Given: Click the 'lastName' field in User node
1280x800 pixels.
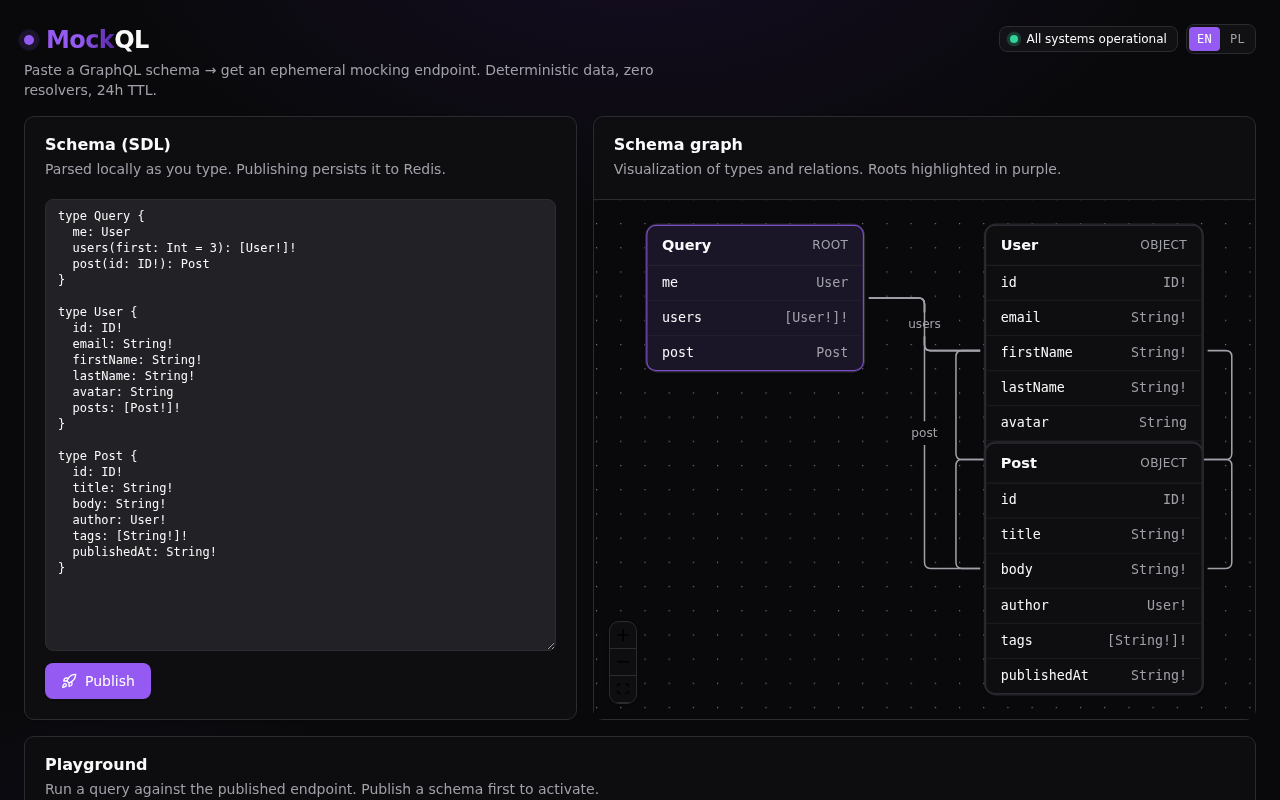Looking at the screenshot, I should [x=1094, y=388].
